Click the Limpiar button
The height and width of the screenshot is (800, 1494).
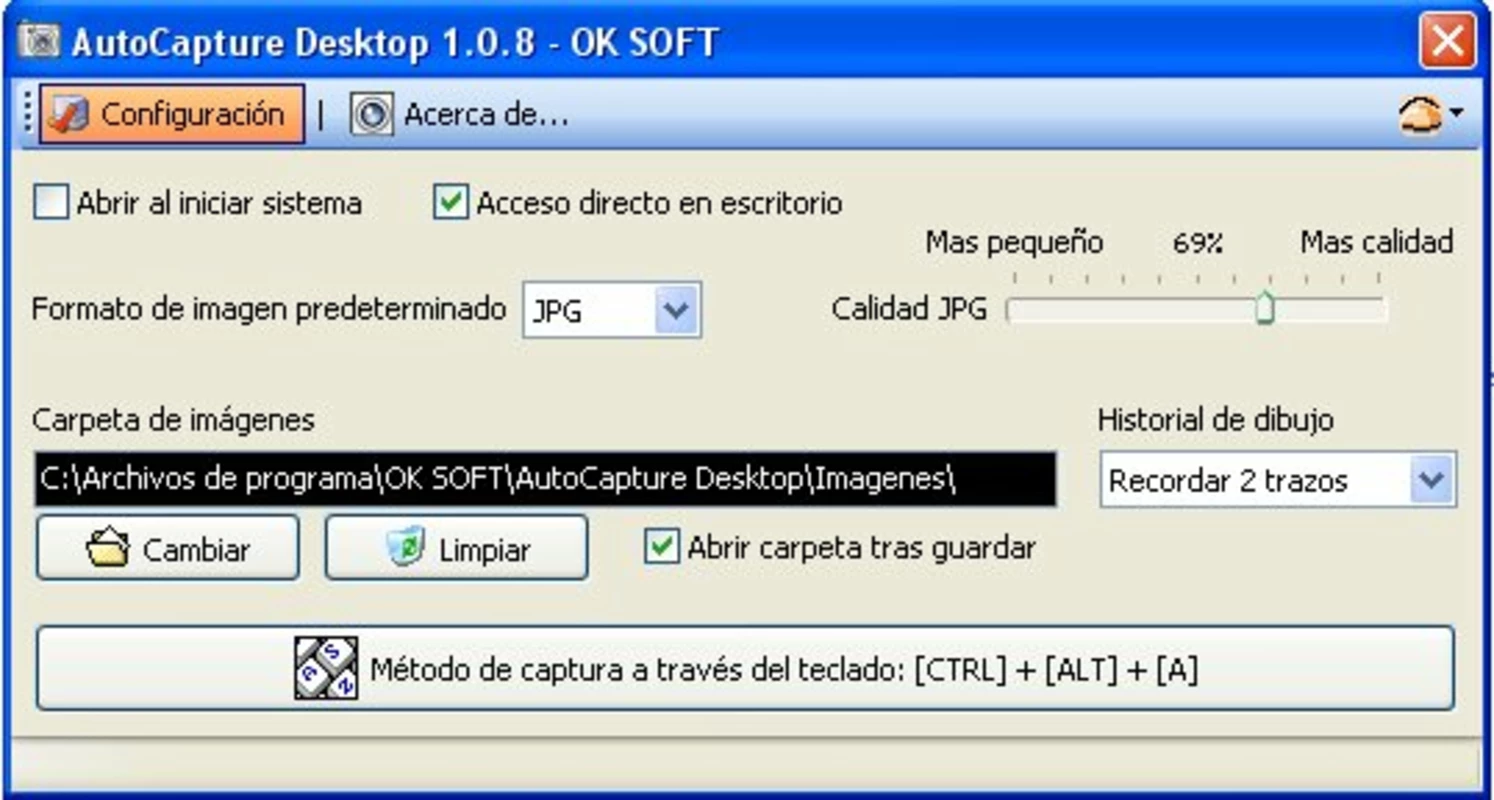(x=456, y=548)
